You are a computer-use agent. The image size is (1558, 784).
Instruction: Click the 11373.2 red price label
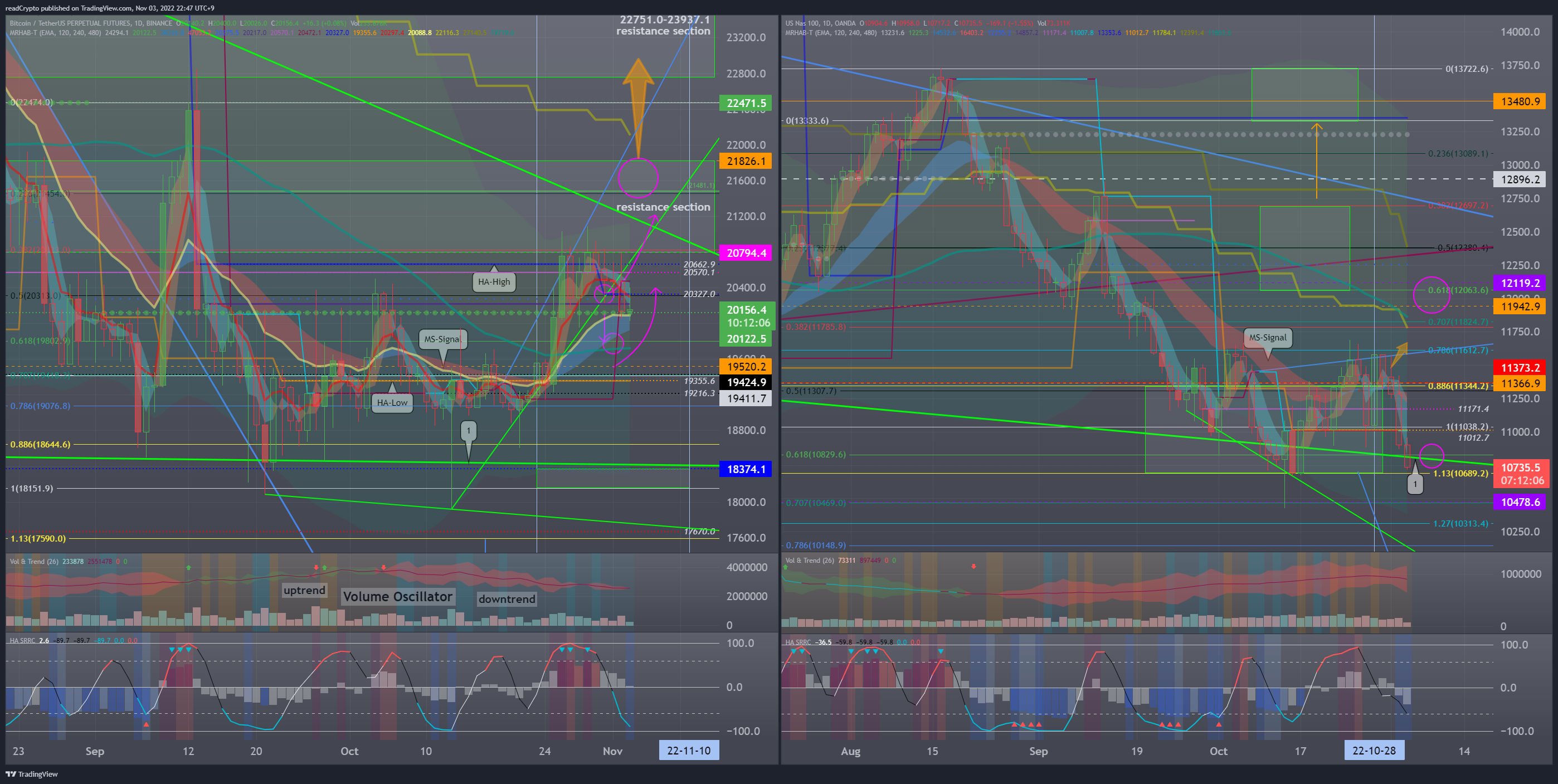1520,367
